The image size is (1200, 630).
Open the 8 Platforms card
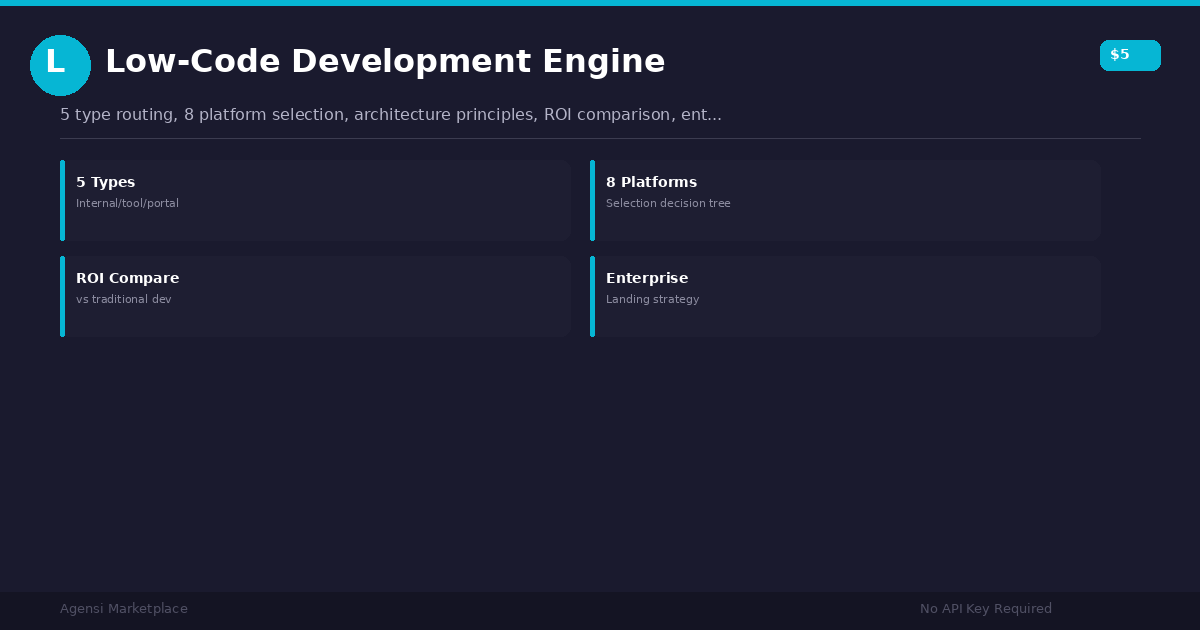845,200
